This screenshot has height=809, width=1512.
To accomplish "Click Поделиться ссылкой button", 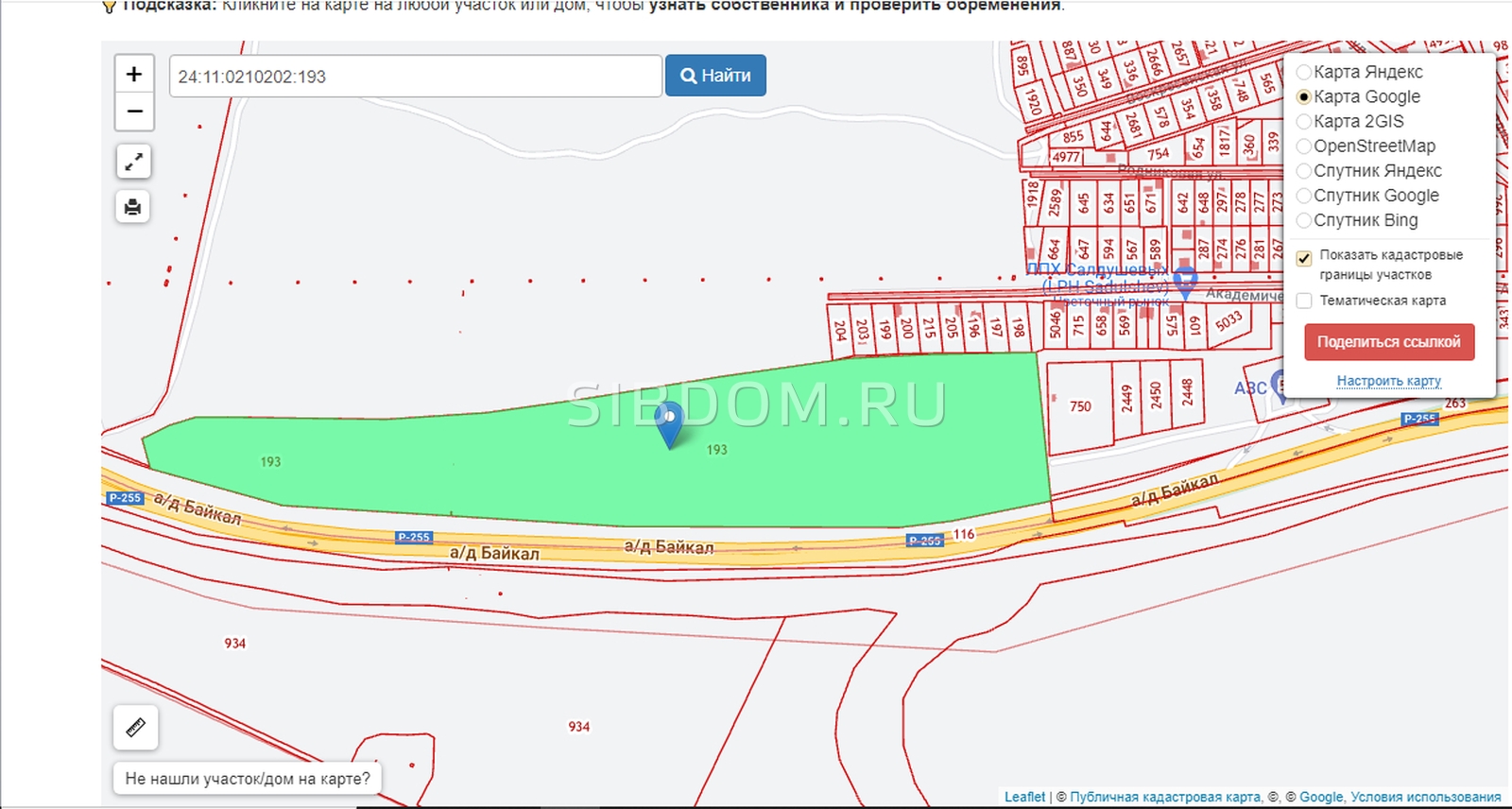I will click(x=1389, y=342).
